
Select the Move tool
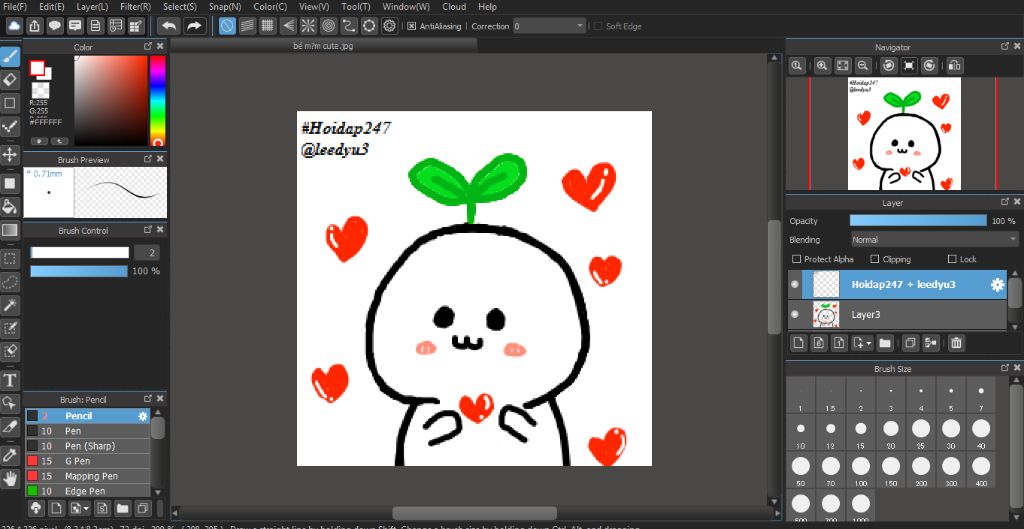[10, 154]
